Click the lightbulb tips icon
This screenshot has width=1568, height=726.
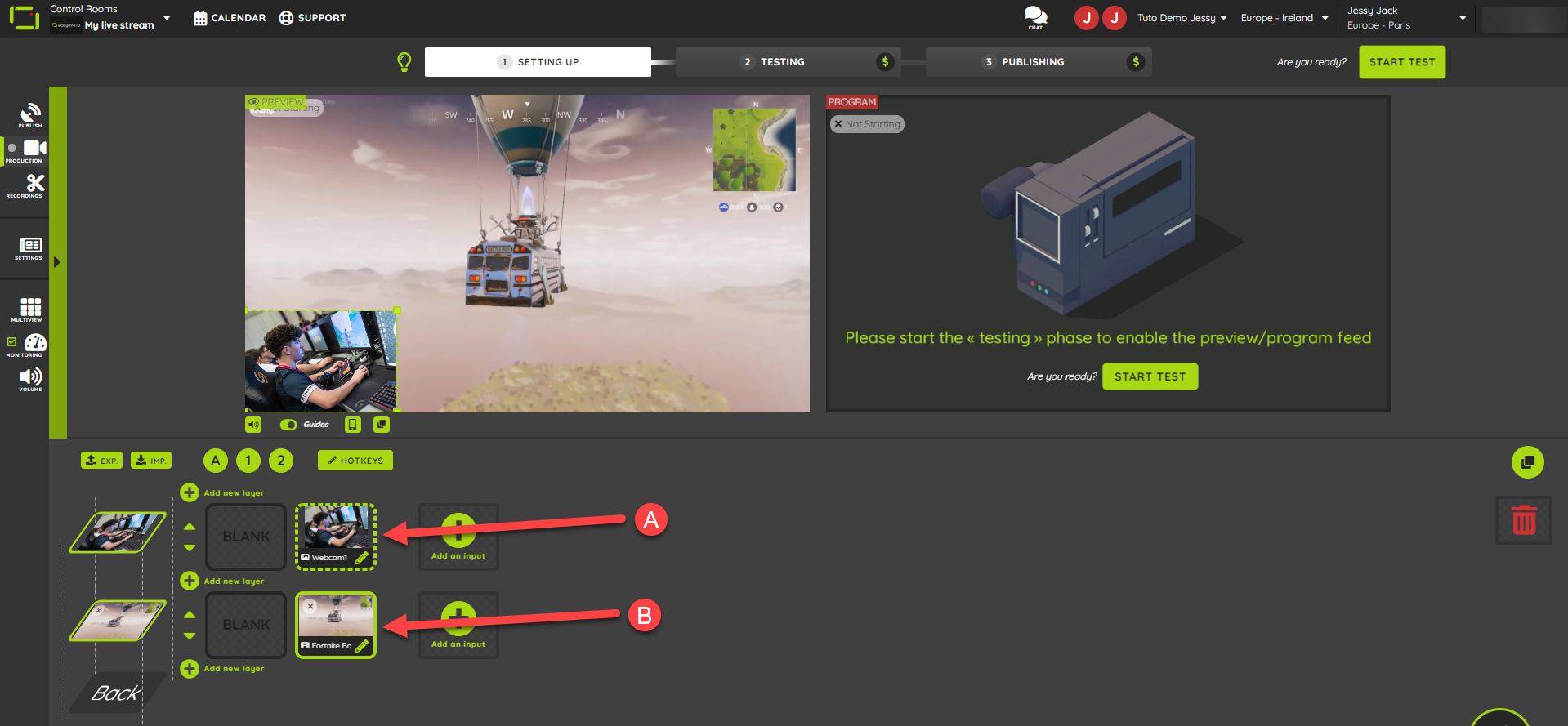click(x=404, y=62)
